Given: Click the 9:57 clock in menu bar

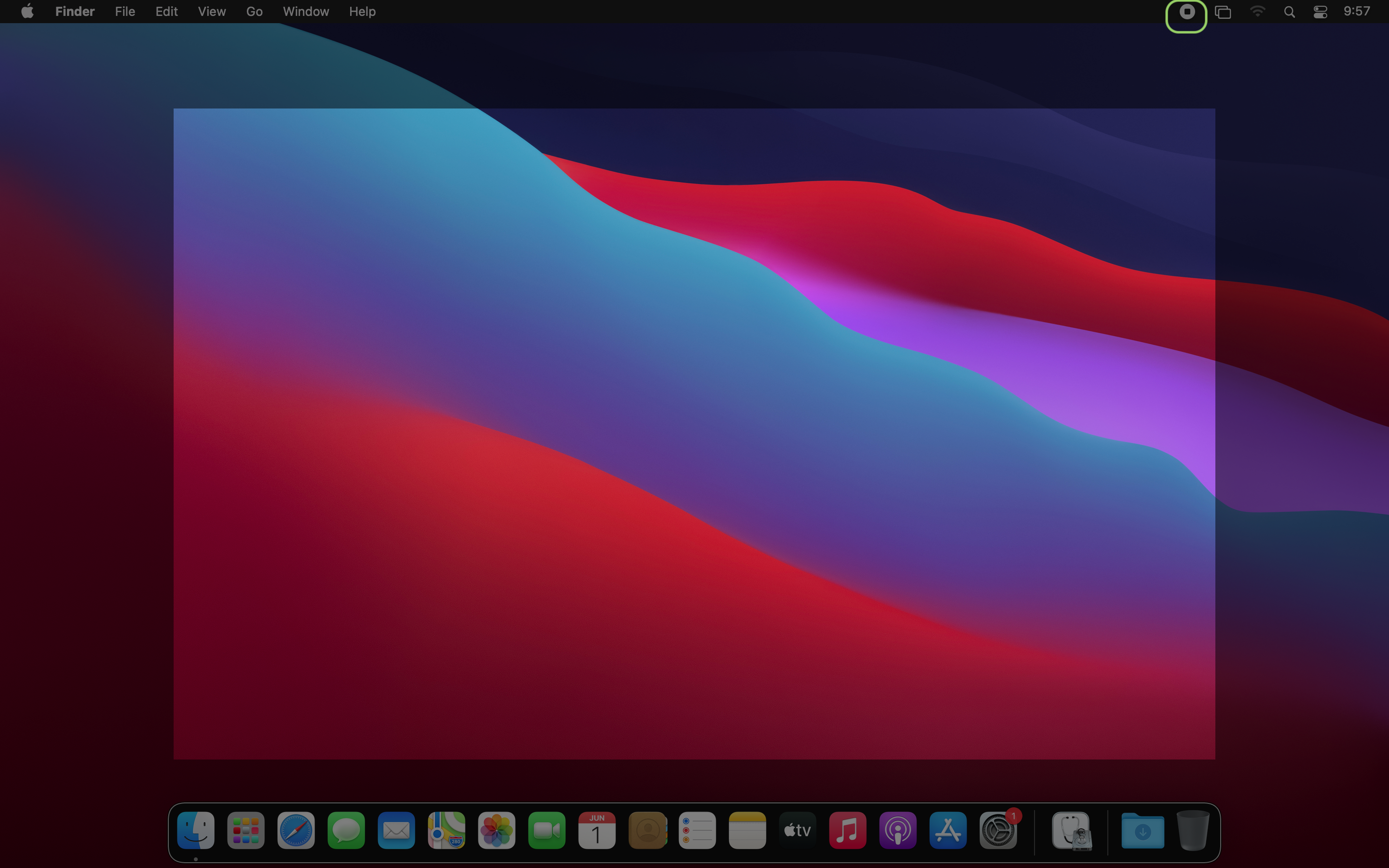Looking at the screenshot, I should click(1356, 12).
